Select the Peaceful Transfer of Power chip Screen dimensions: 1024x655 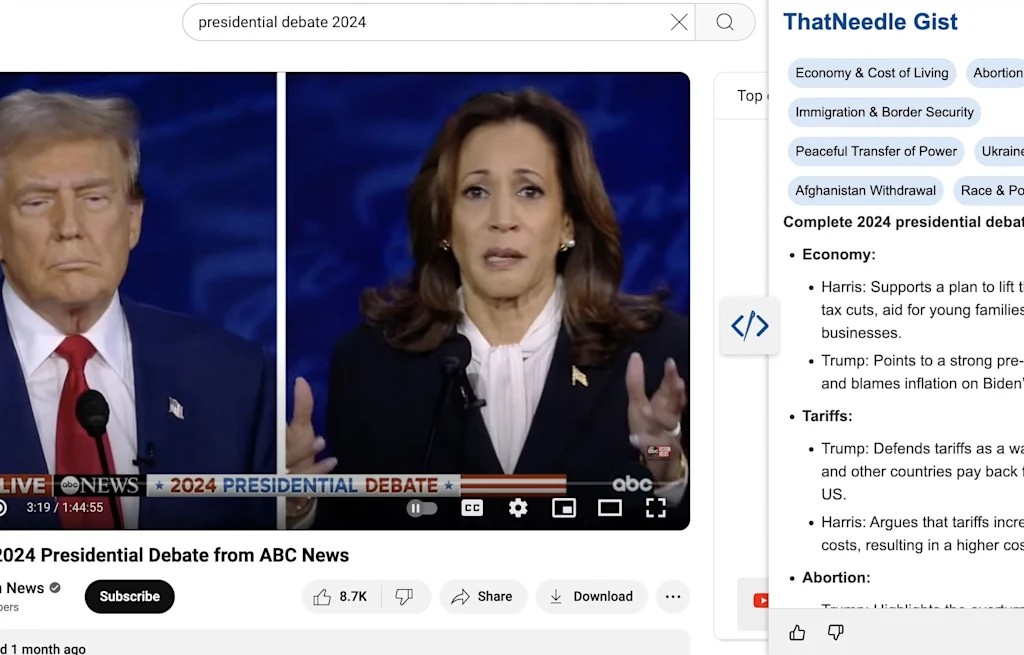876,152
